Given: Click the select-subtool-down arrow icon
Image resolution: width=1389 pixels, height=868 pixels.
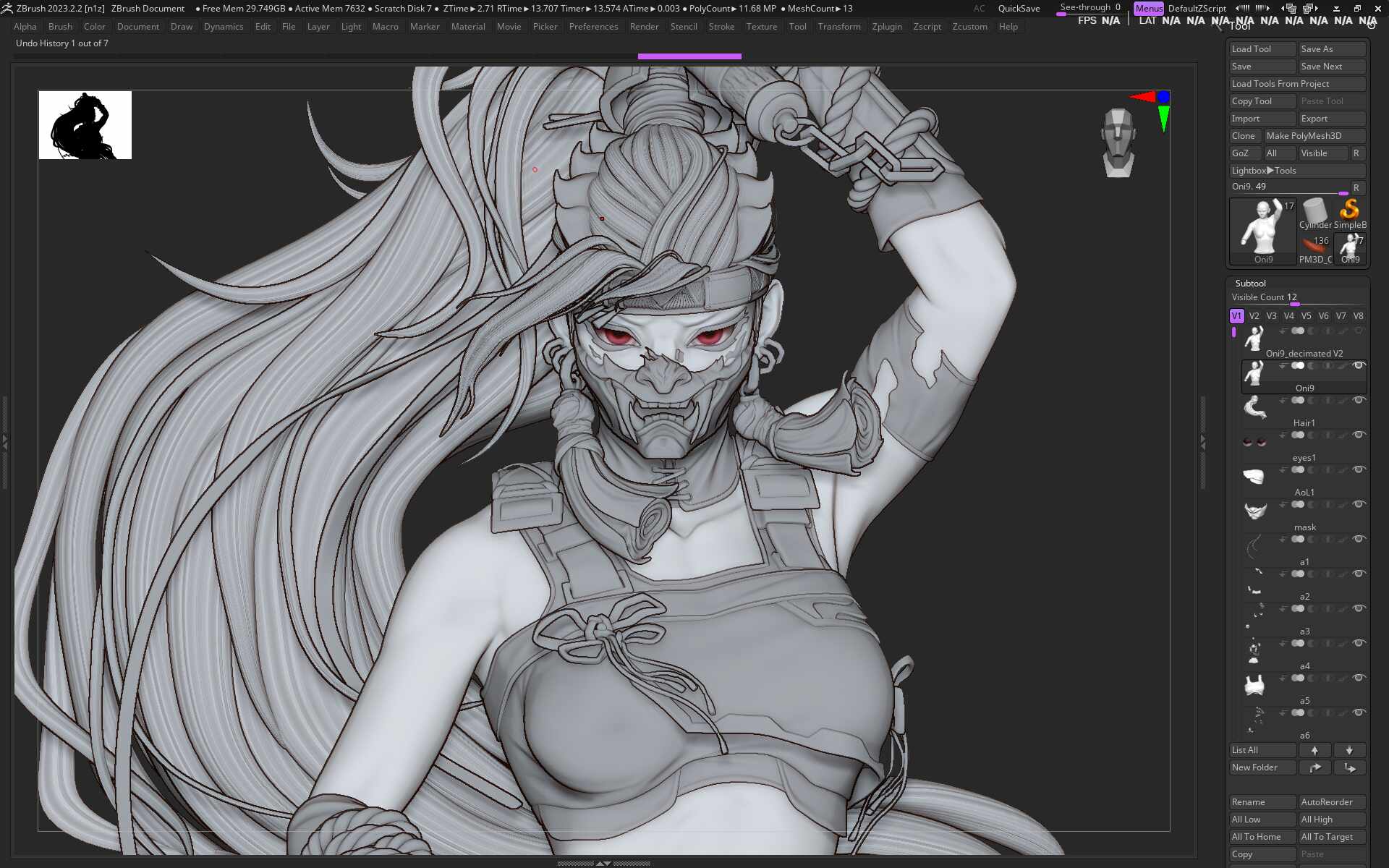Looking at the screenshot, I should (x=1349, y=750).
